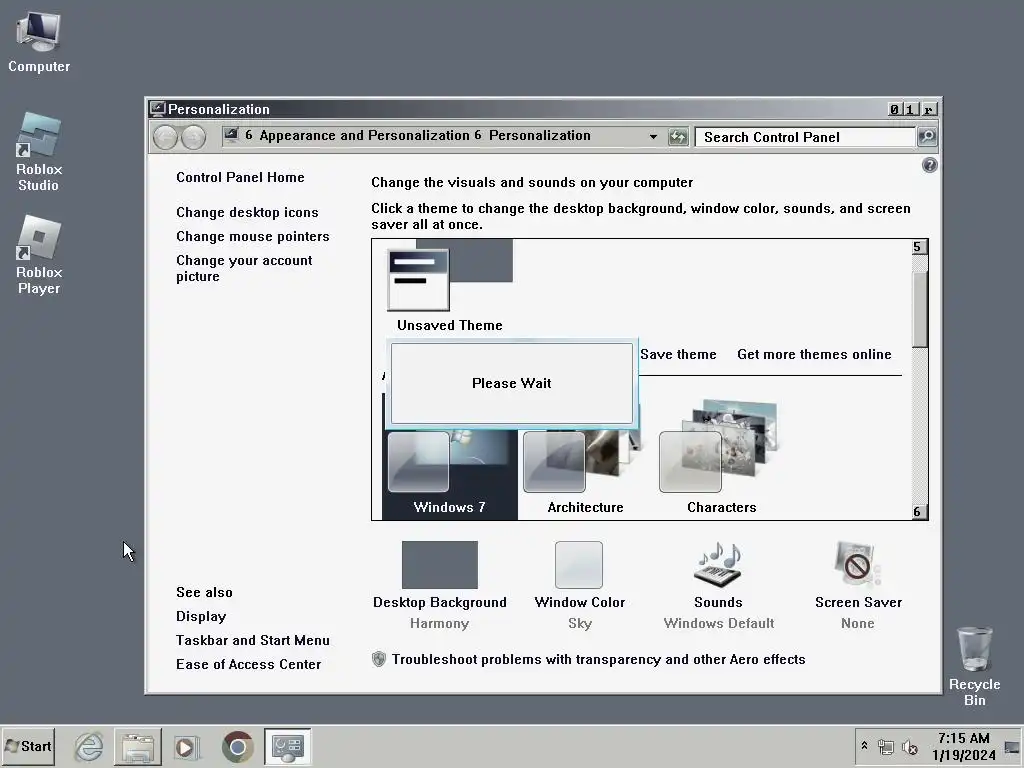
Task: Open Chrome from the taskbar
Action: (x=238, y=746)
